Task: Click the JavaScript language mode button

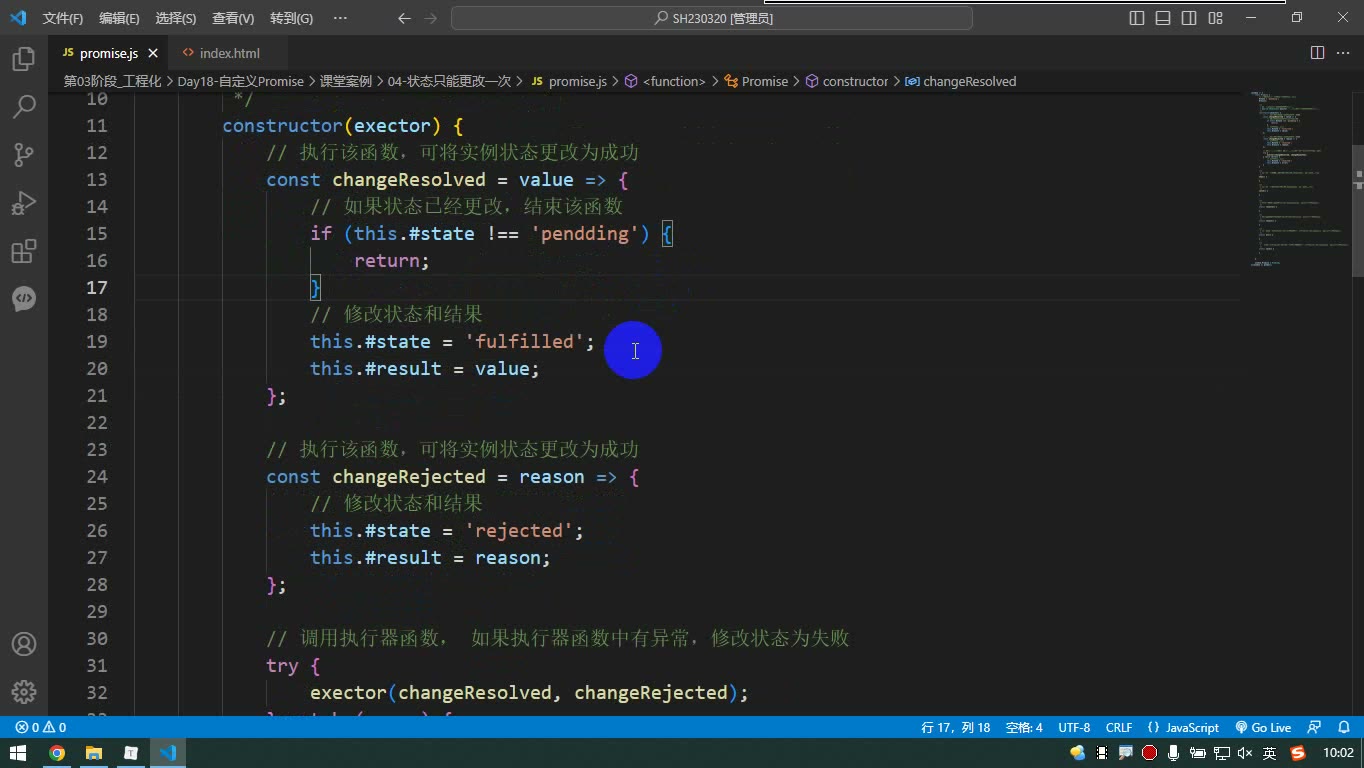Action: coord(1184,727)
